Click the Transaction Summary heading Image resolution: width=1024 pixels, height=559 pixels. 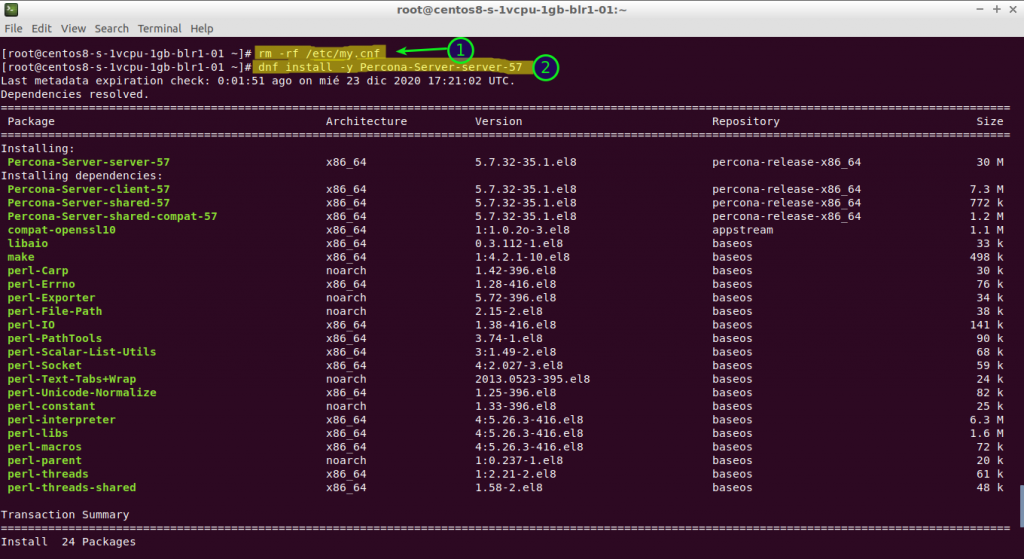coord(65,515)
